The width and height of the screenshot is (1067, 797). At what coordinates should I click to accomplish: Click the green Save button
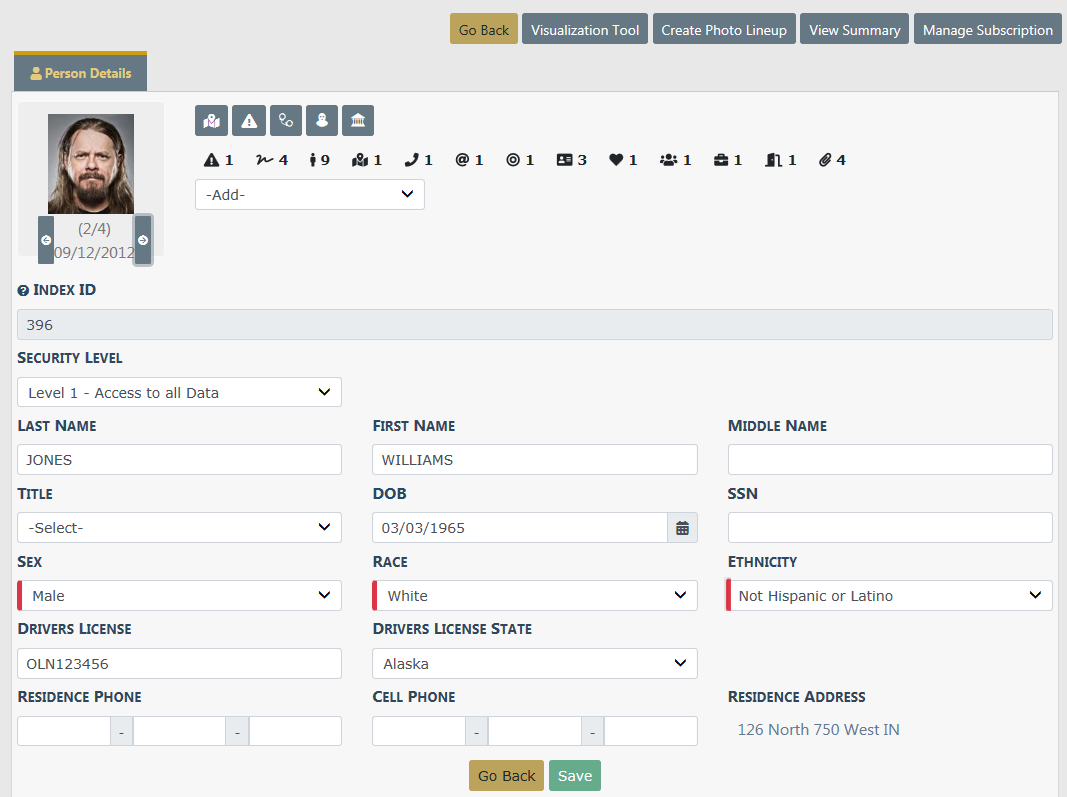pyautogui.click(x=575, y=776)
